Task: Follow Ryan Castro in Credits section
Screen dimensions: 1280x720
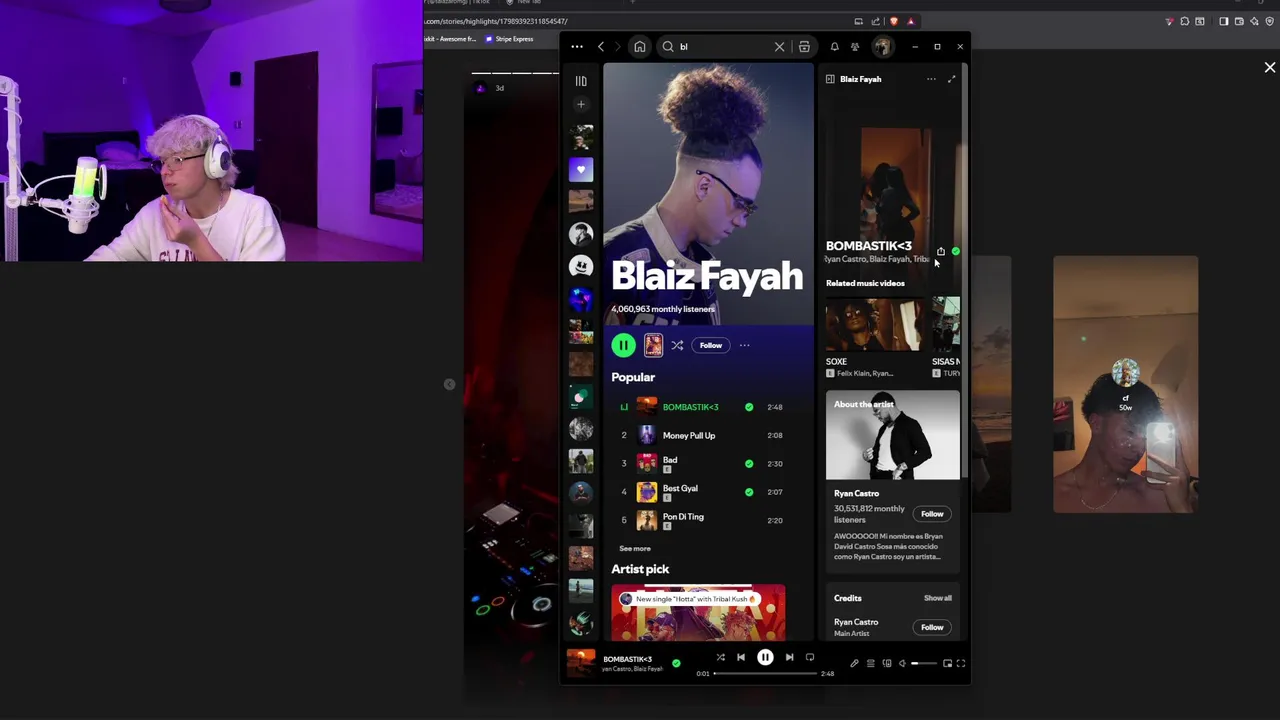Action: pyautogui.click(x=932, y=627)
